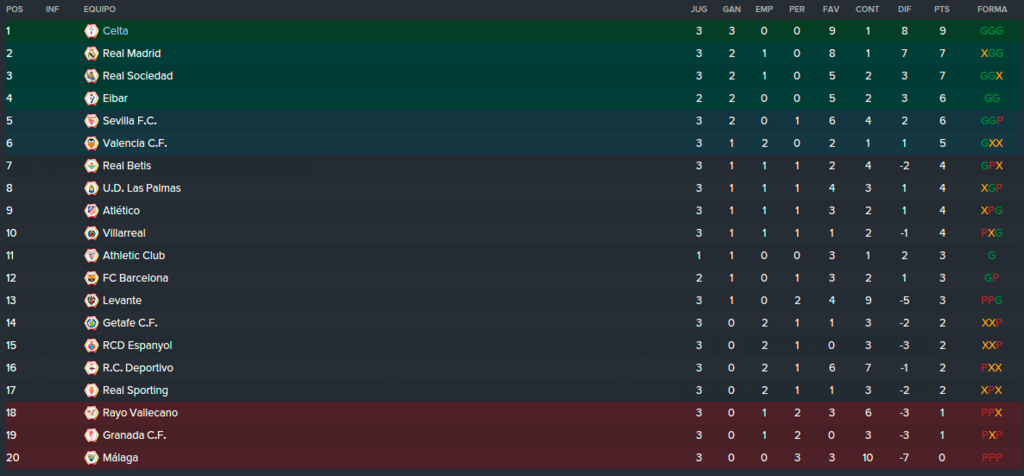The height and width of the screenshot is (476, 1024).
Task: Click the Getafe C.F. crest icon
Action: tap(91, 323)
